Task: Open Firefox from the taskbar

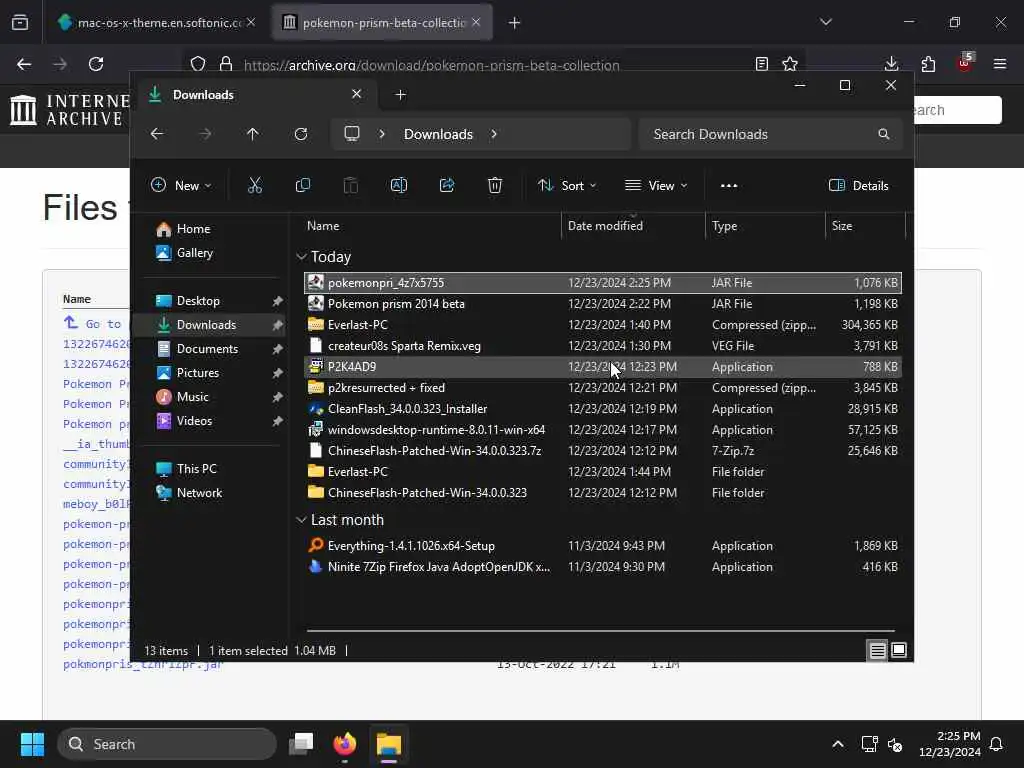Action: 345,744
